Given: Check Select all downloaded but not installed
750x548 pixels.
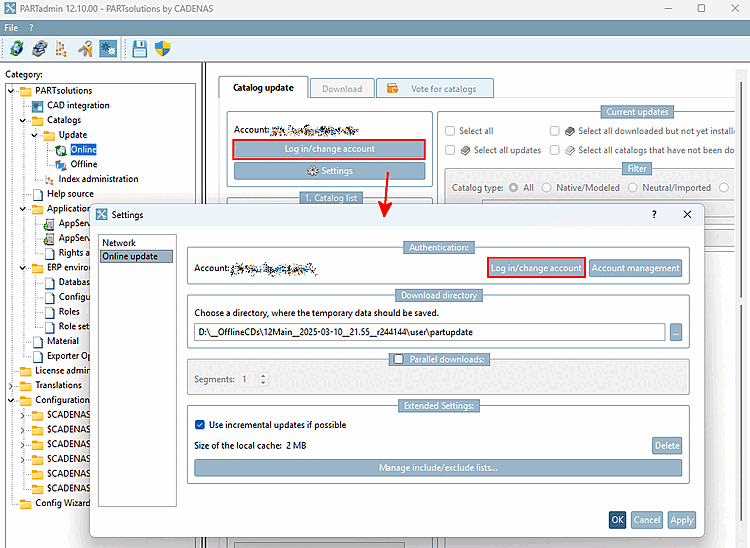Looking at the screenshot, I should click(554, 131).
